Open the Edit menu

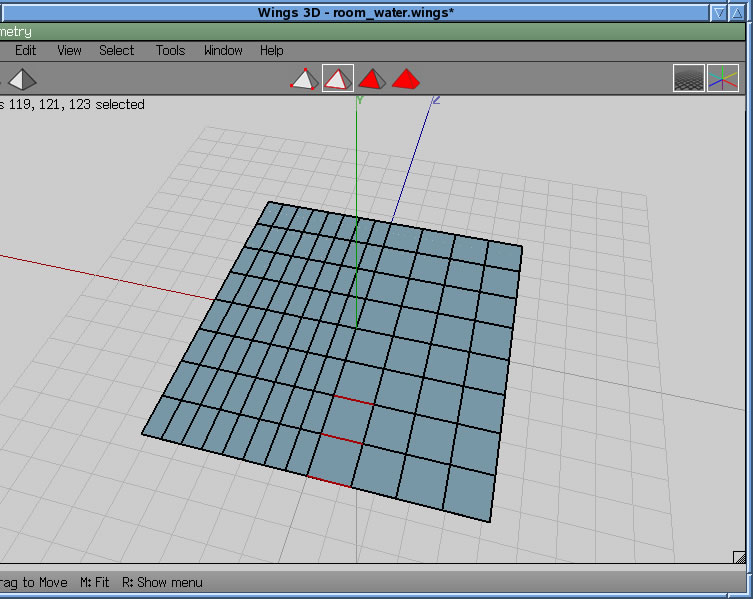click(25, 50)
